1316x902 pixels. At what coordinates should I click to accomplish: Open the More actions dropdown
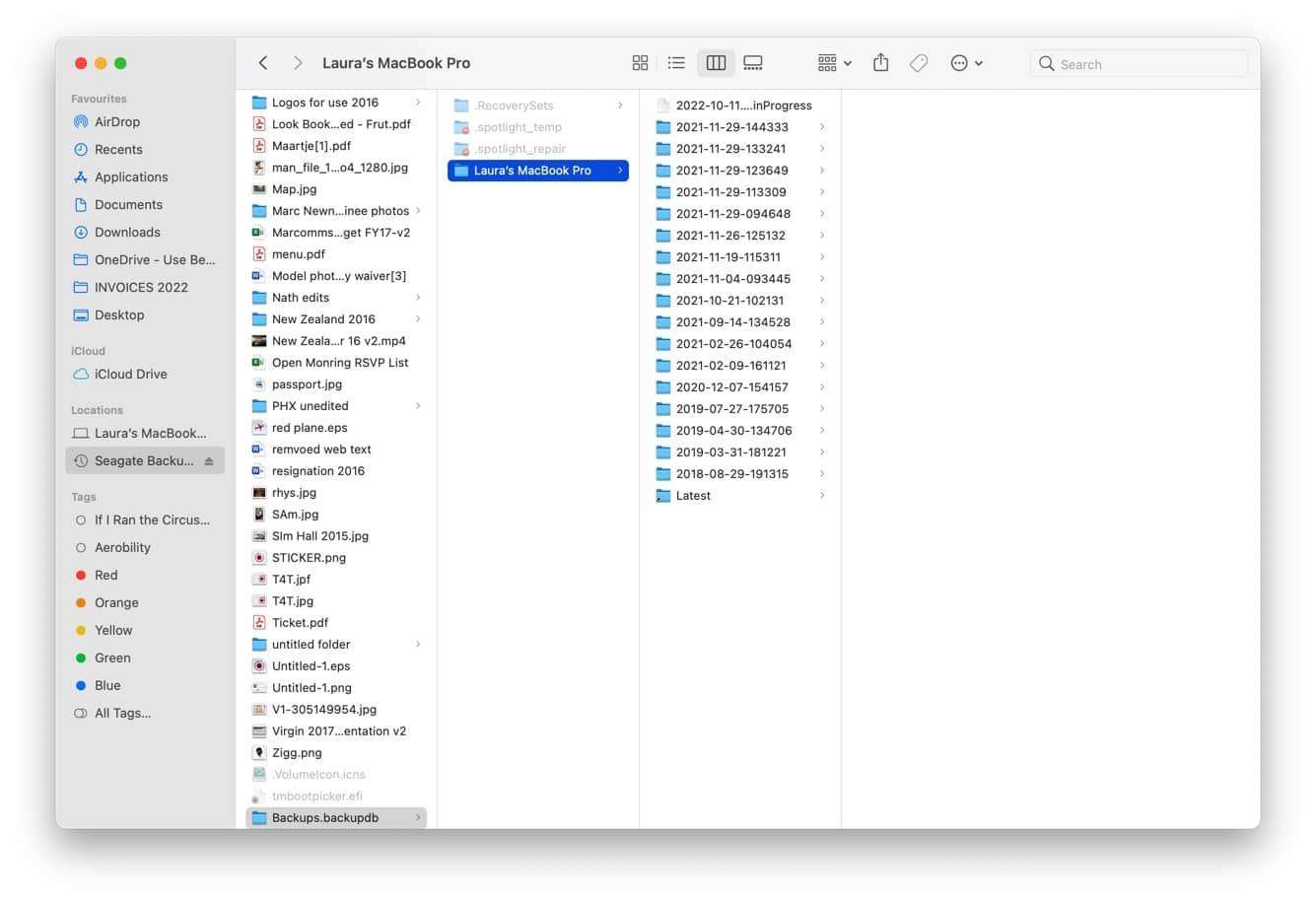[966, 62]
